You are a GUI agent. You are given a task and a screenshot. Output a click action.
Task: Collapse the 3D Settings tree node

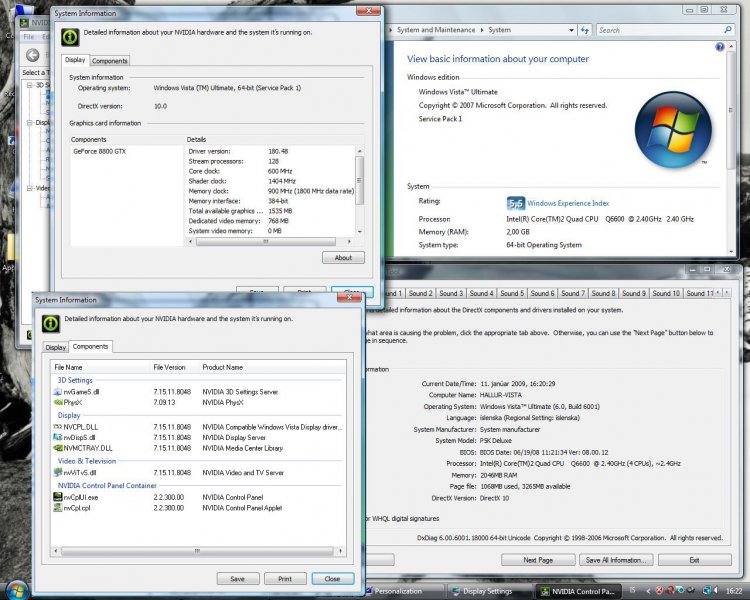pyautogui.click(x=30, y=85)
